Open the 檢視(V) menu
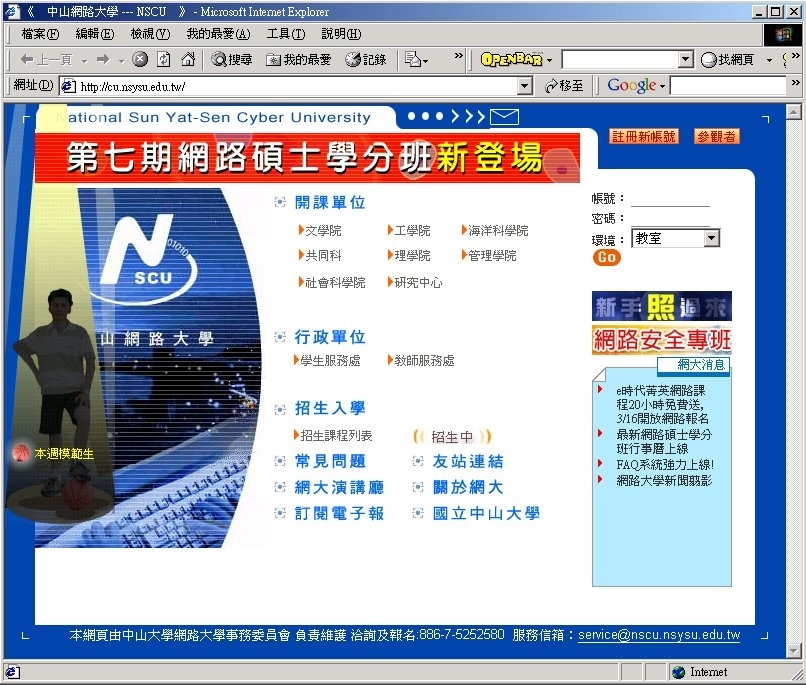Viewport: 806px width, 685px height. [x=150, y=34]
